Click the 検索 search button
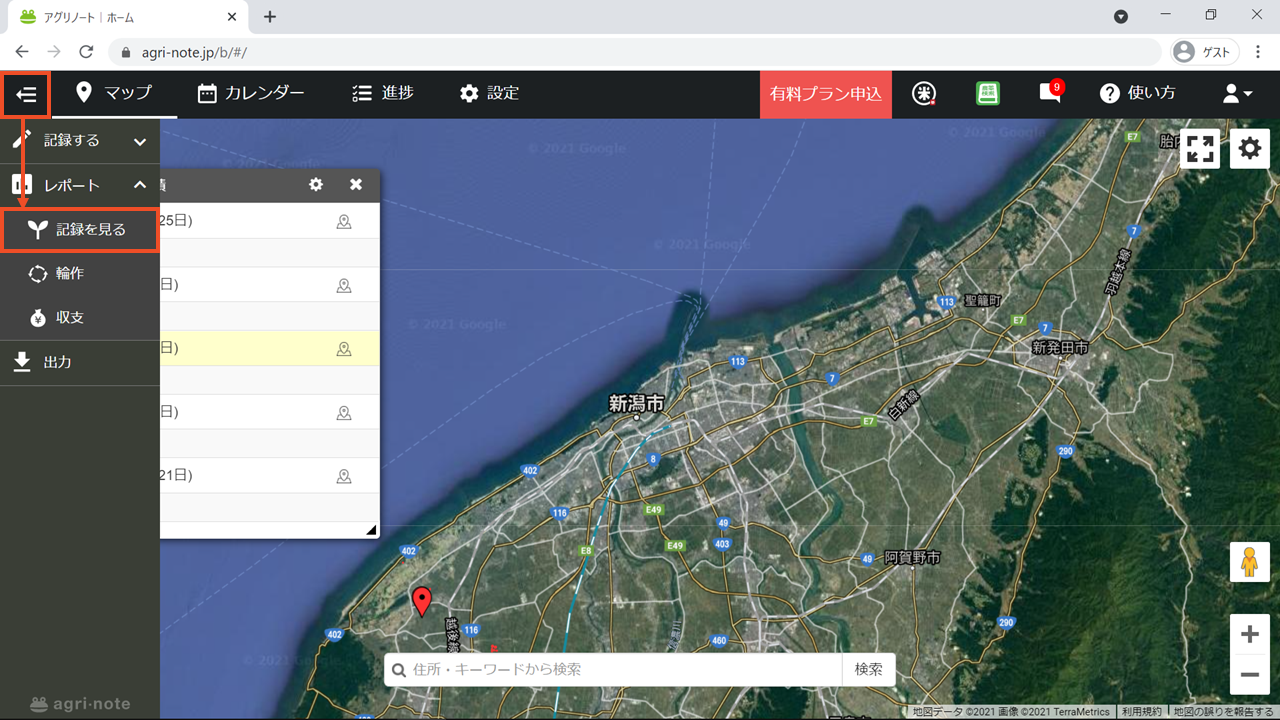Screen dimensions: 1280x720 (869, 670)
